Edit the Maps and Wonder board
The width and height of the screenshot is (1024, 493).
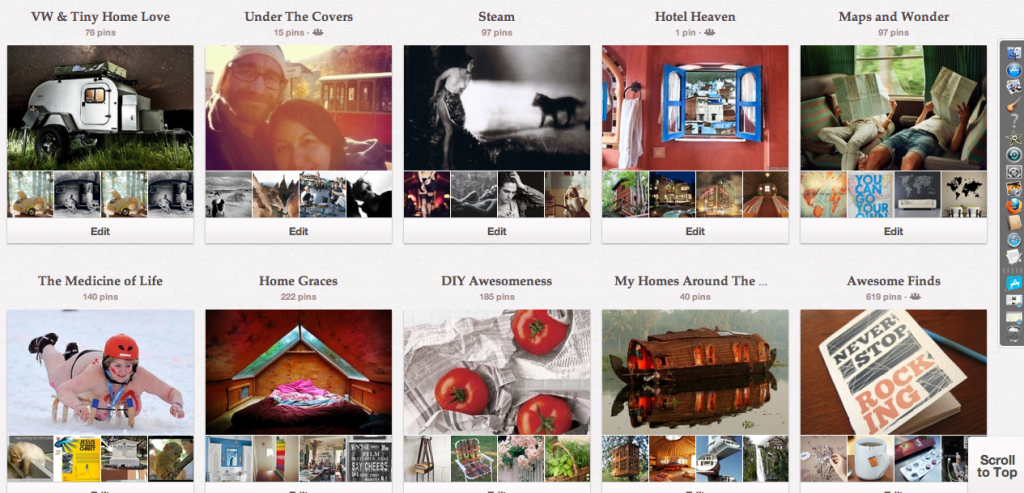click(893, 231)
